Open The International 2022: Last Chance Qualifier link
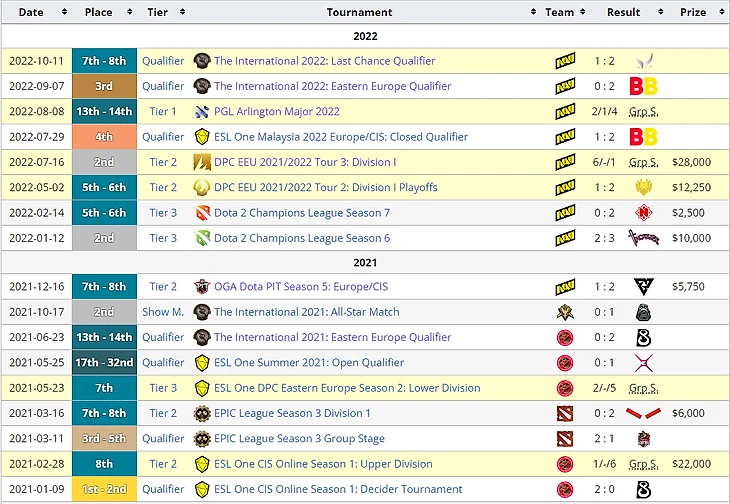This screenshot has width=730, height=504. (324, 61)
